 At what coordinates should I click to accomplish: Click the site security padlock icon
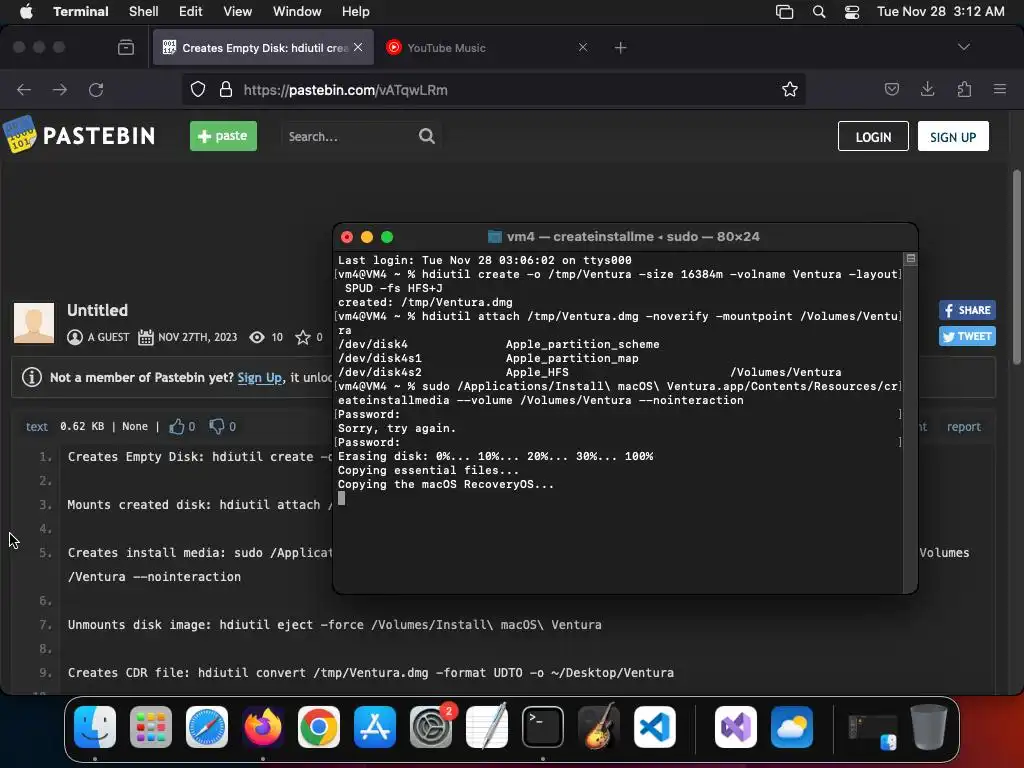click(x=226, y=89)
